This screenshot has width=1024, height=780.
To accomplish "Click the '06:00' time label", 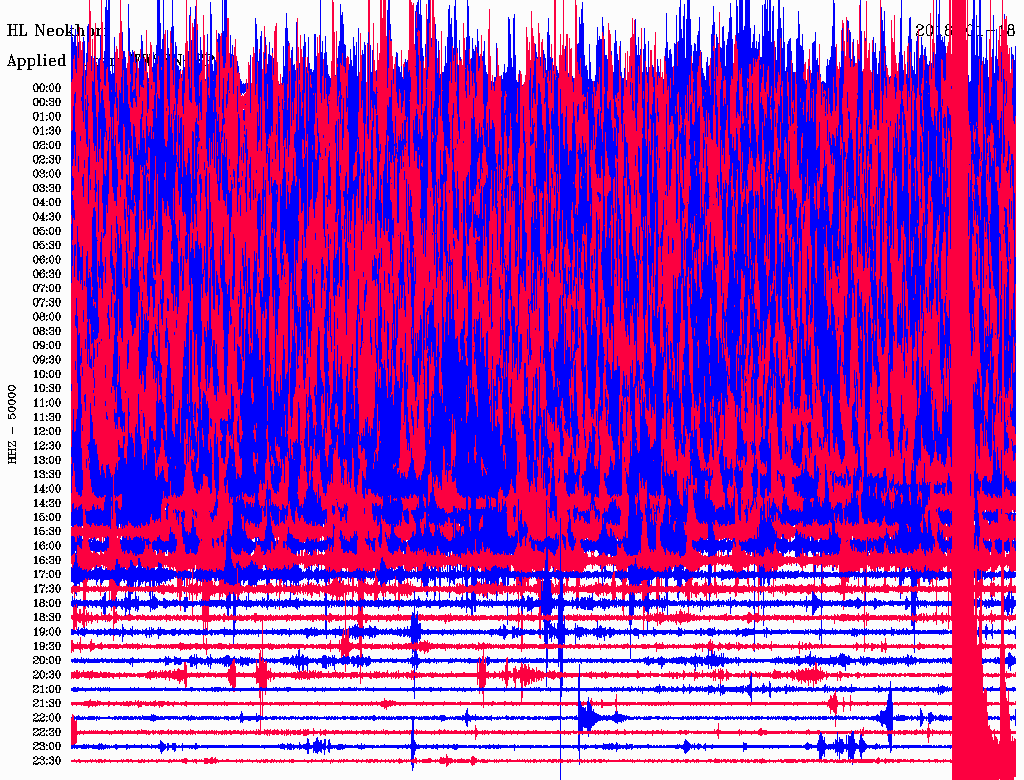I will point(47,260).
